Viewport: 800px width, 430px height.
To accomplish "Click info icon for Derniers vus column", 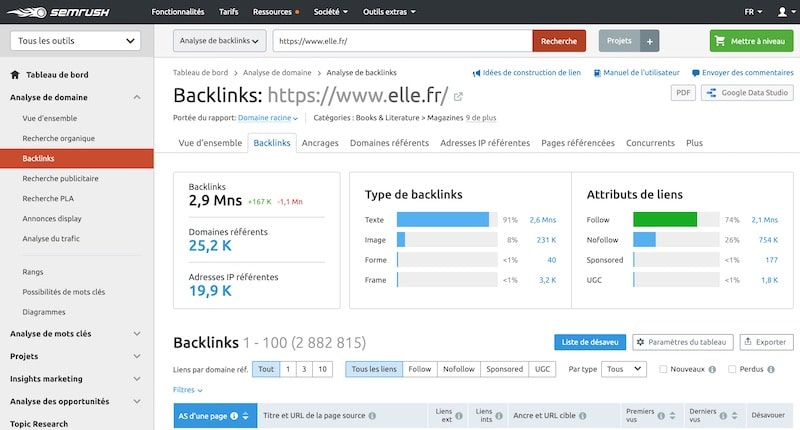I will 723,416.
